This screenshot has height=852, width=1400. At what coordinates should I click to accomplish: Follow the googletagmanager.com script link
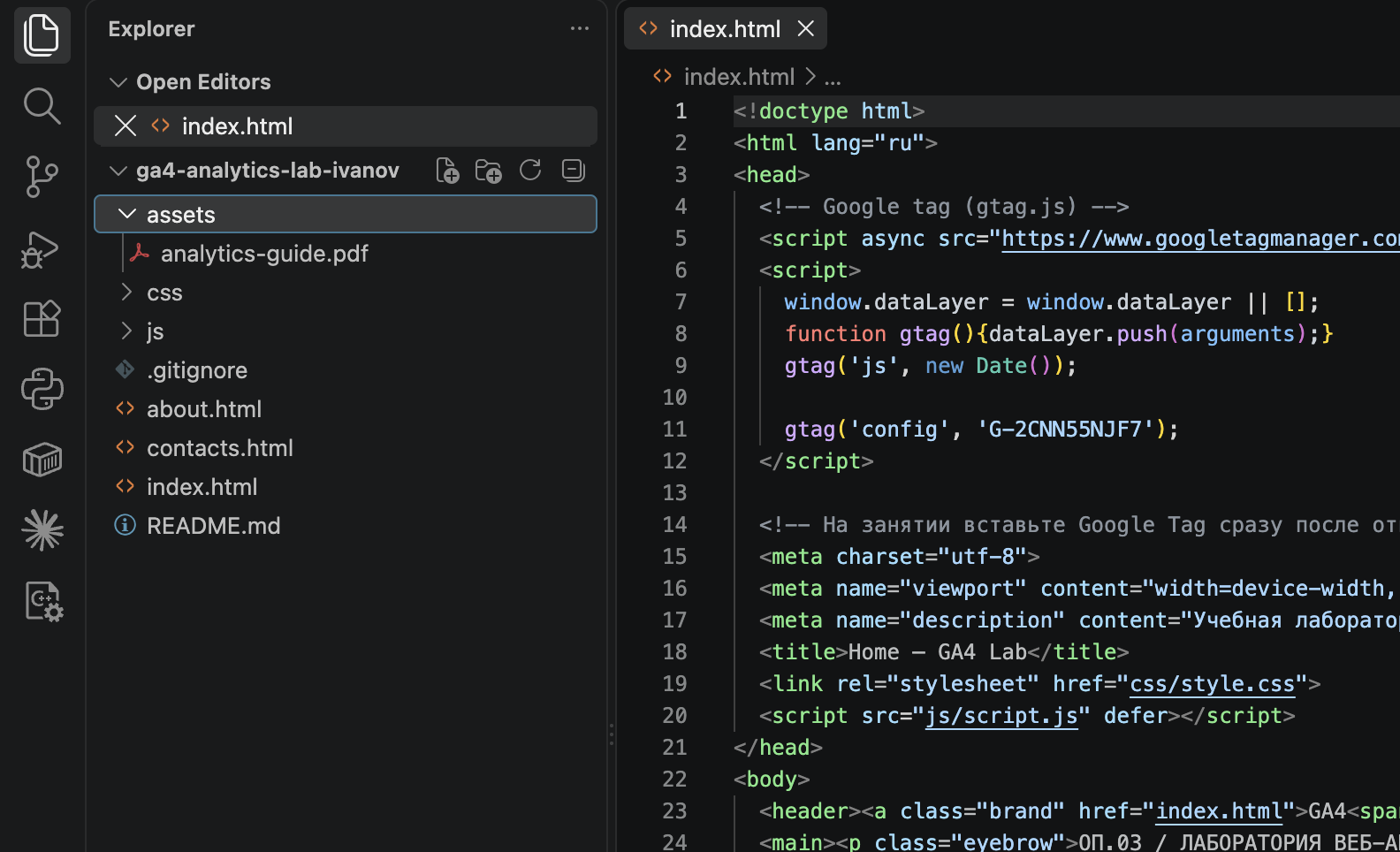click(x=1200, y=239)
